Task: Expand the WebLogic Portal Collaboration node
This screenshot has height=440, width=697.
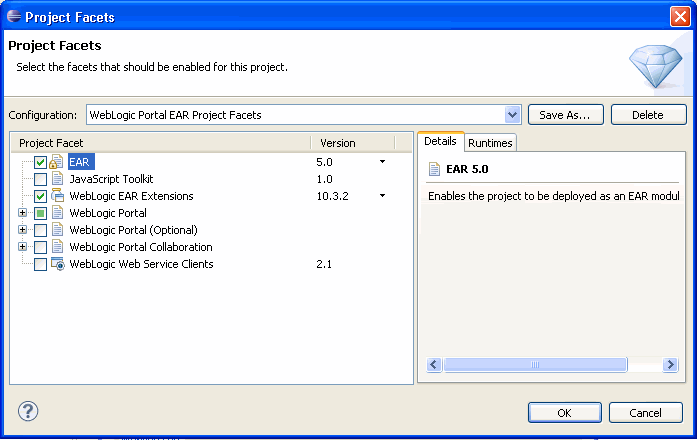Action: (22, 247)
